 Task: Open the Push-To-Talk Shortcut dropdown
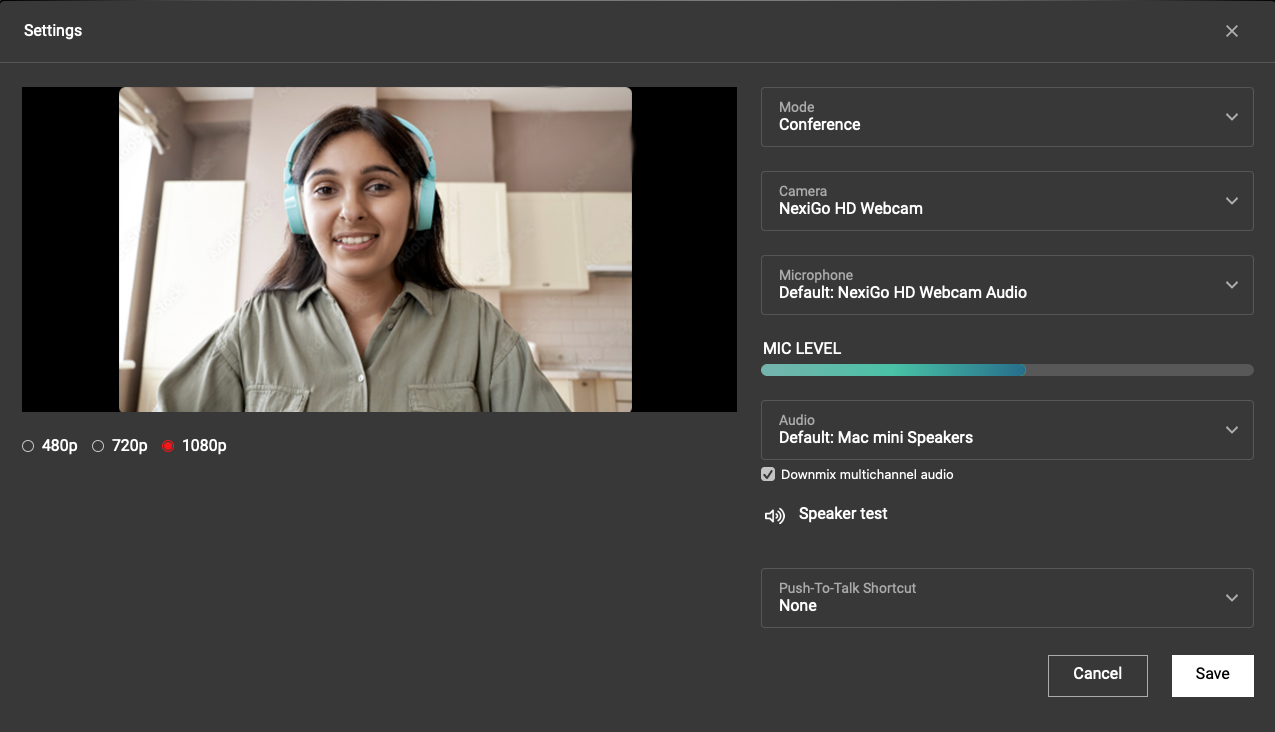pyautogui.click(x=1007, y=598)
